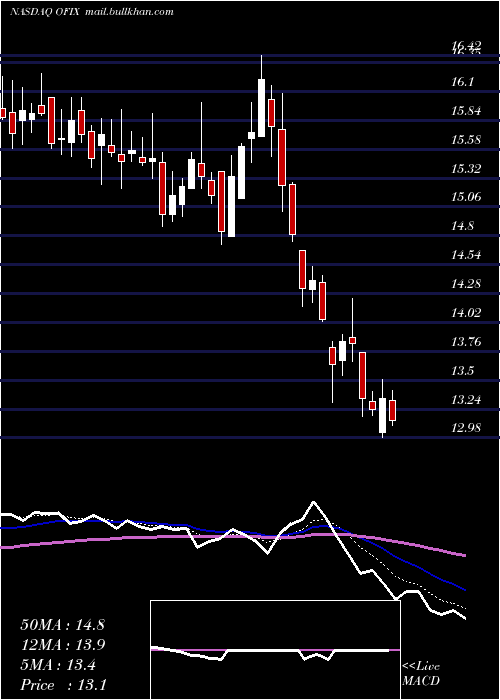Click the 15.84 price axis label
500x700 pixels.
466,111
